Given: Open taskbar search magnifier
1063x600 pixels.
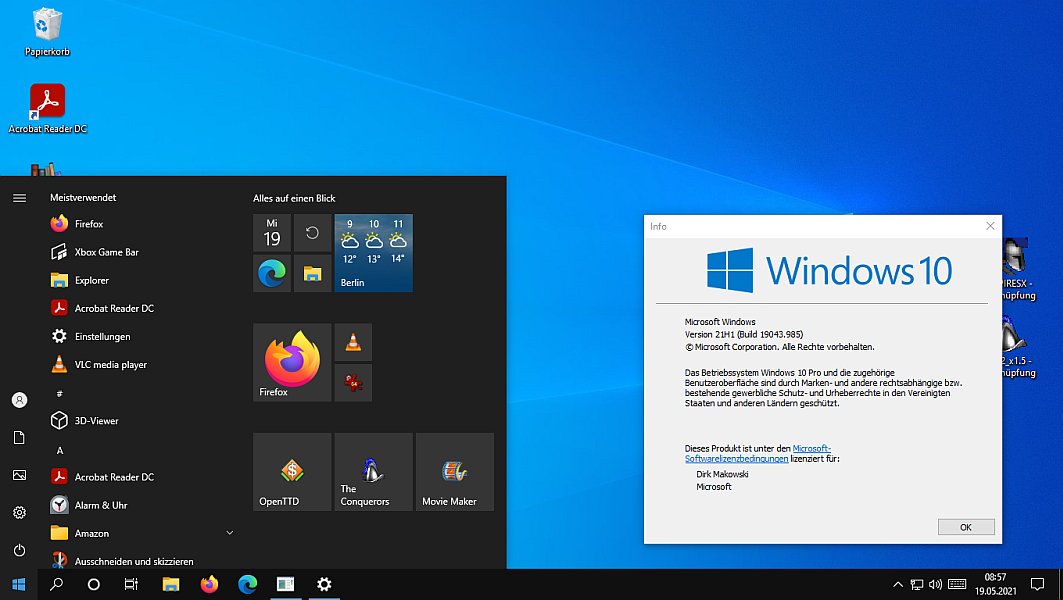Looking at the screenshot, I should [x=56, y=584].
